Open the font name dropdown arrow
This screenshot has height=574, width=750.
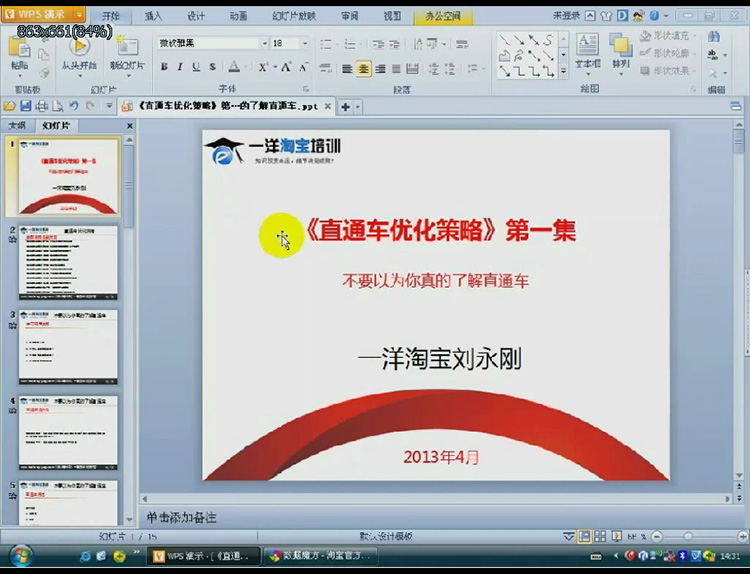pyautogui.click(x=264, y=44)
